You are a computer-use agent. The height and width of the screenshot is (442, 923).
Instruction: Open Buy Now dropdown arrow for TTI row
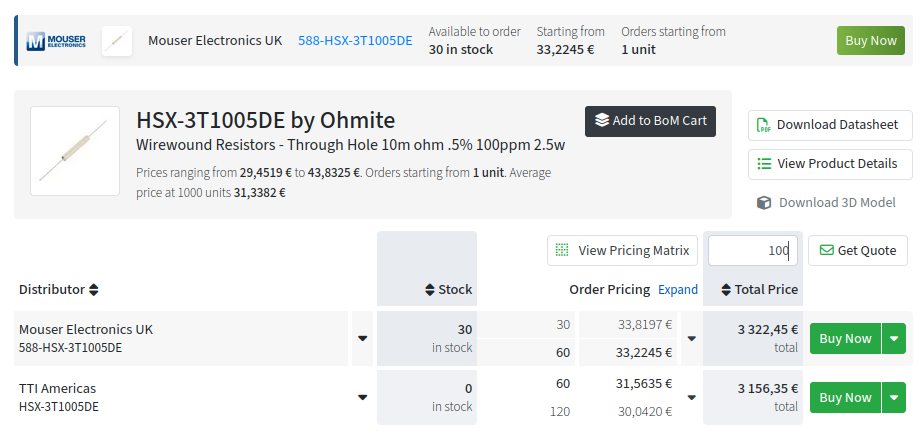[894, 397]
